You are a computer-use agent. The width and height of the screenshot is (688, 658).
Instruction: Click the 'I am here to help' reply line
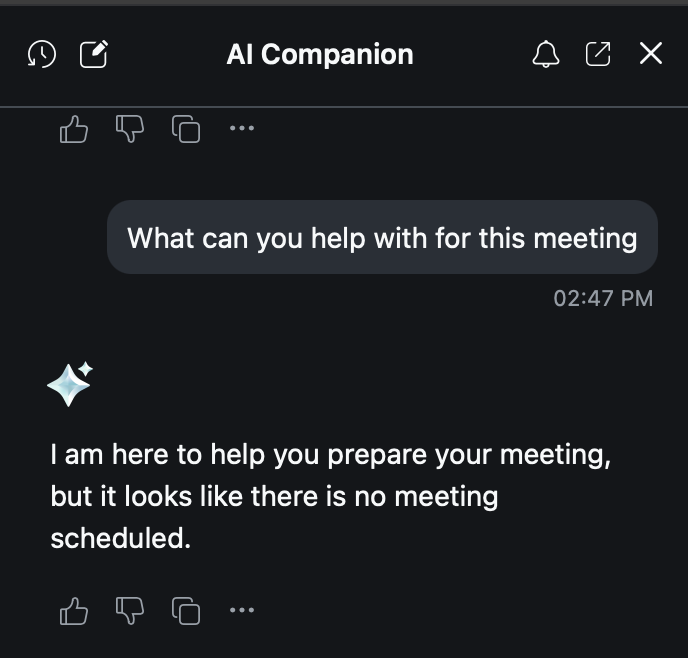tap(330, 455)
